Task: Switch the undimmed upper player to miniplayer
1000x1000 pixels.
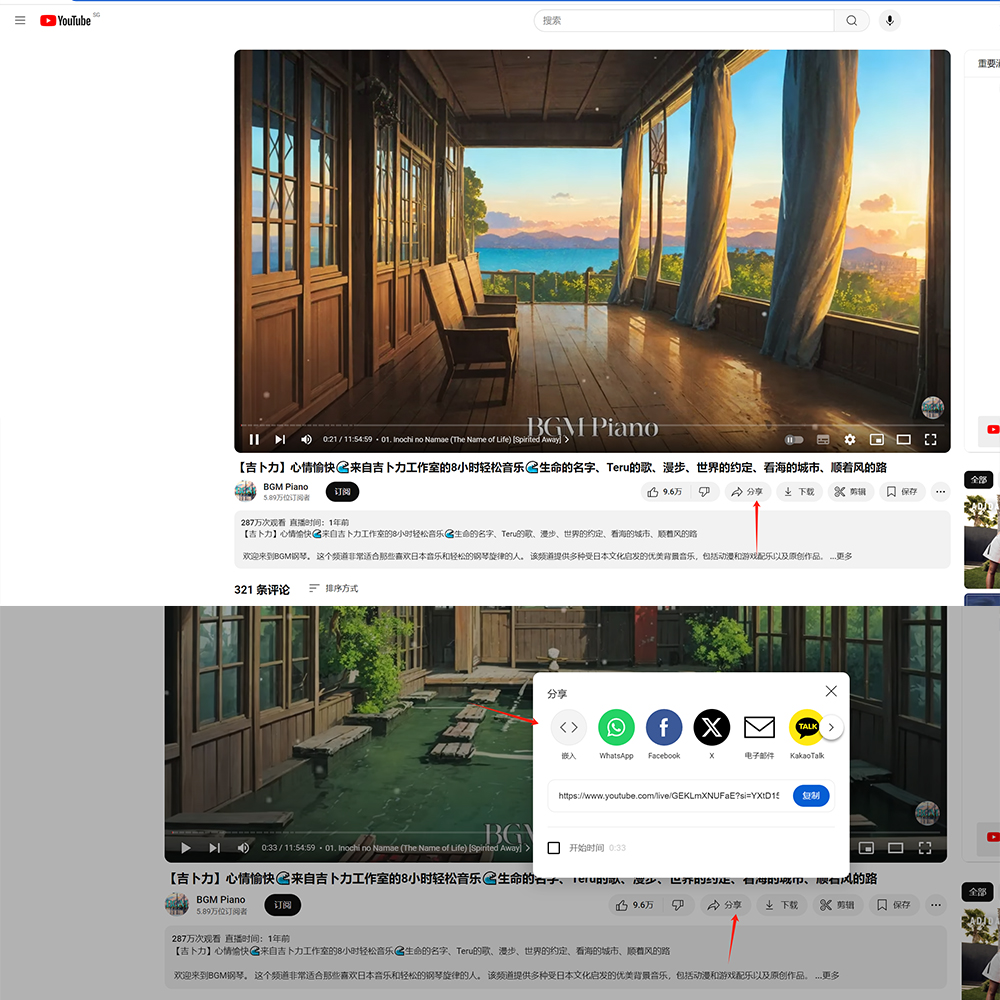Action: [877, 439]
